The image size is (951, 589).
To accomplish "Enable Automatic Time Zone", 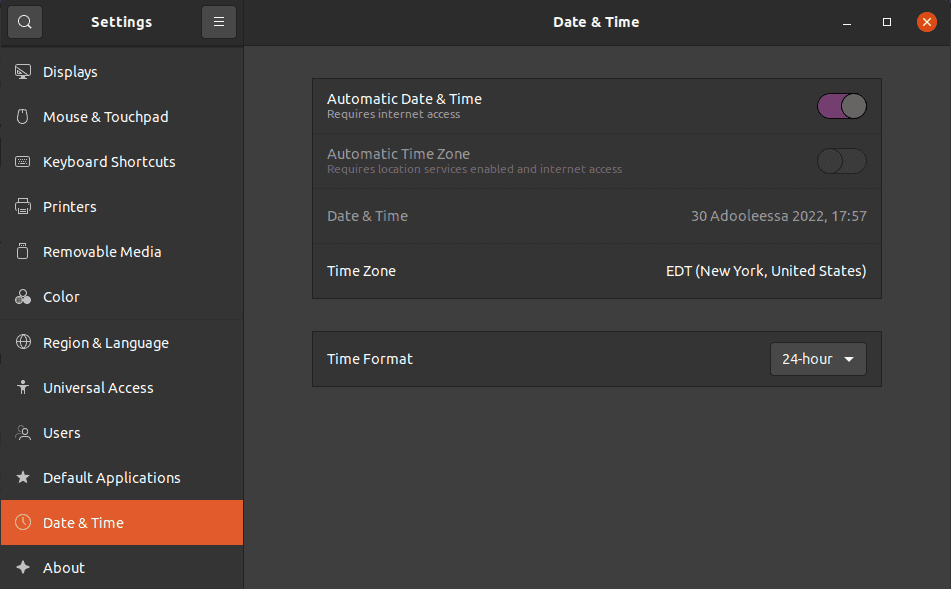I will (x=841, y=161).
